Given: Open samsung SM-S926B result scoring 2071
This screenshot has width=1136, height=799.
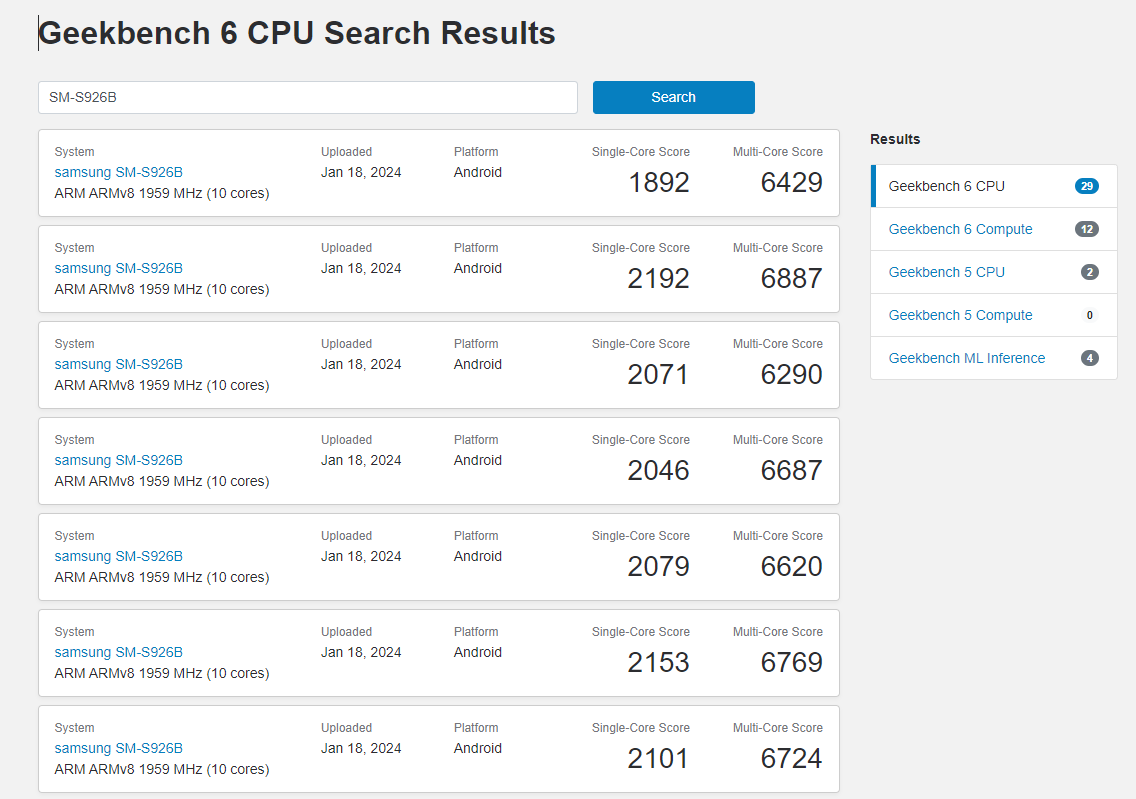Looking at the screenshot, I should coord(118,364).
